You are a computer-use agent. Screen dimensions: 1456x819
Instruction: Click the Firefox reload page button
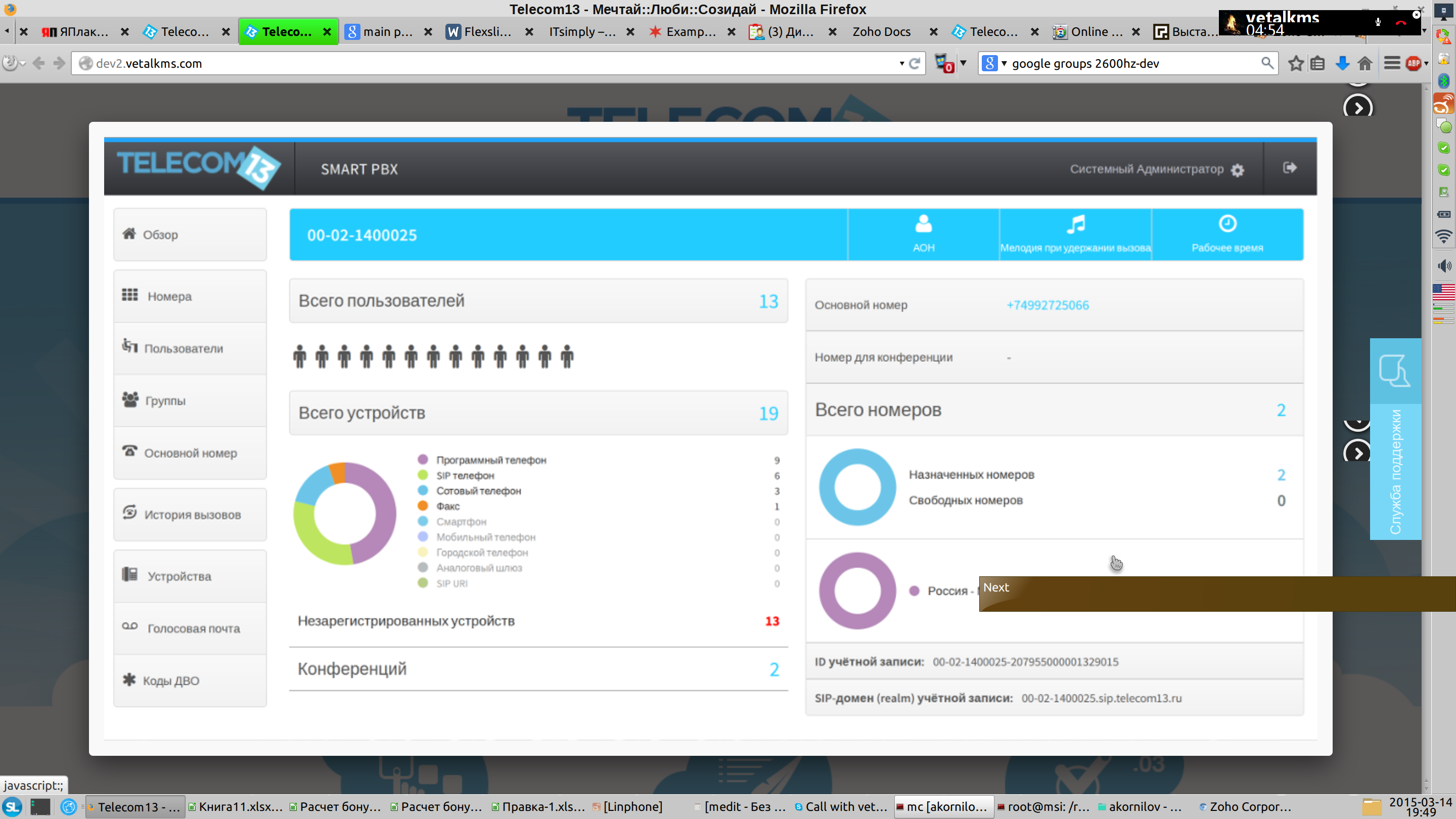[x=915, y=63]
